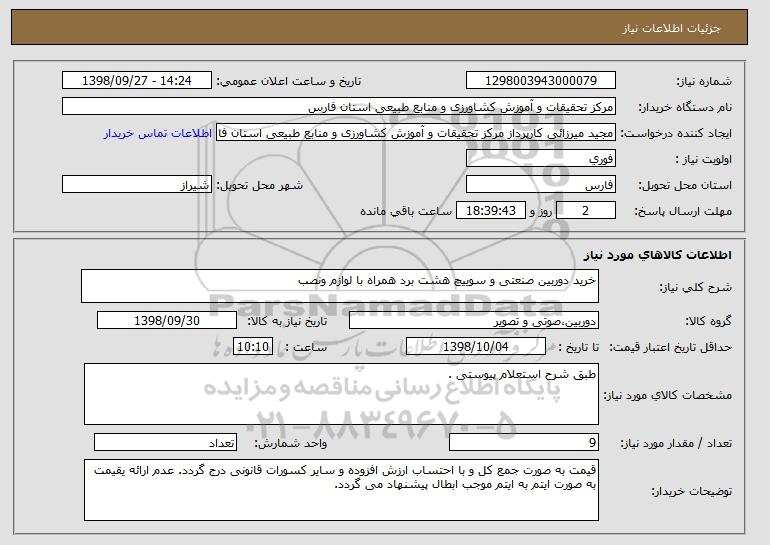
Task: Click the unit of measure field تعداد
Action: [x=165, y=442]
